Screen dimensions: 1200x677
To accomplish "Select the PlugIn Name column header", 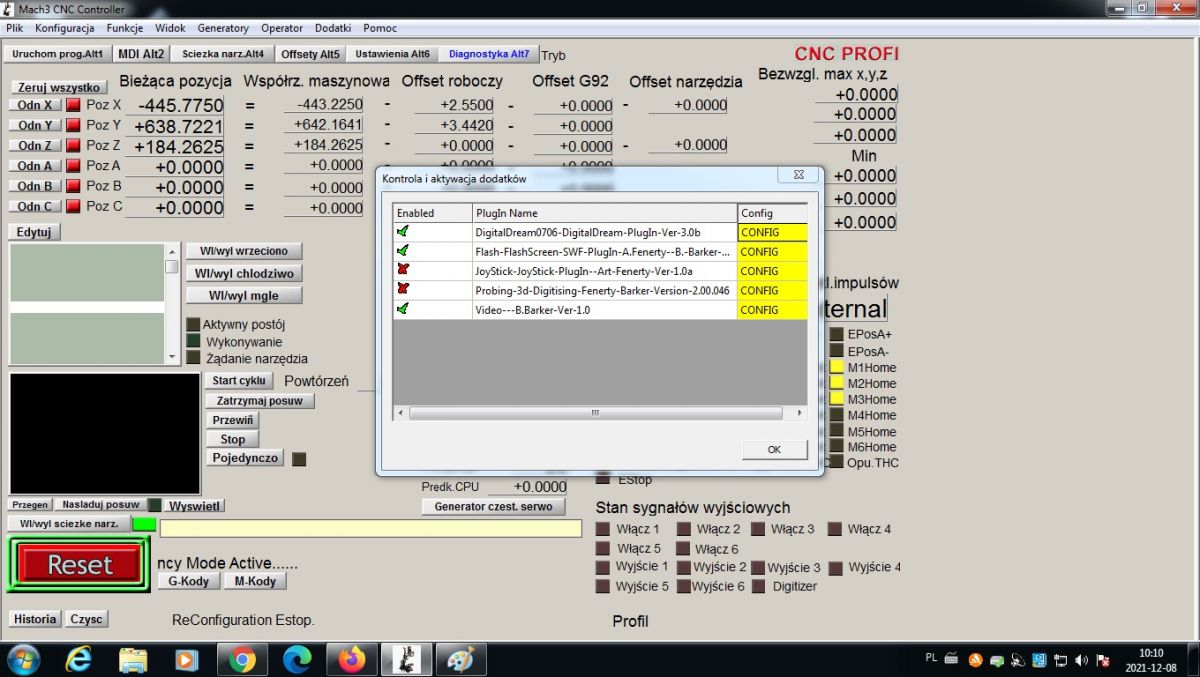I will (x=605, y=213).
